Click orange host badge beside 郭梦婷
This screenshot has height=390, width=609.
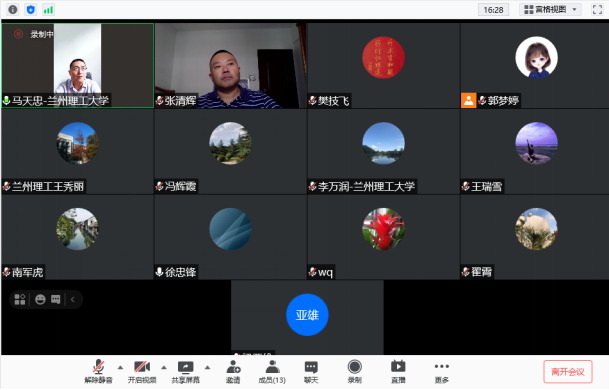pyautogui.click(x=468, y=101)
